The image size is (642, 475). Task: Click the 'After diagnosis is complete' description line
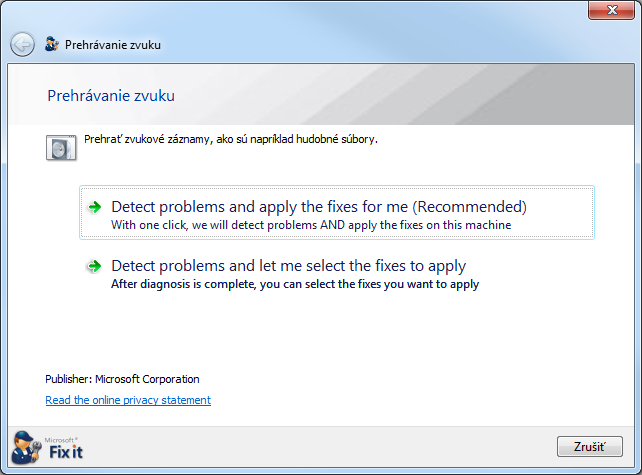tap(294, 284)
